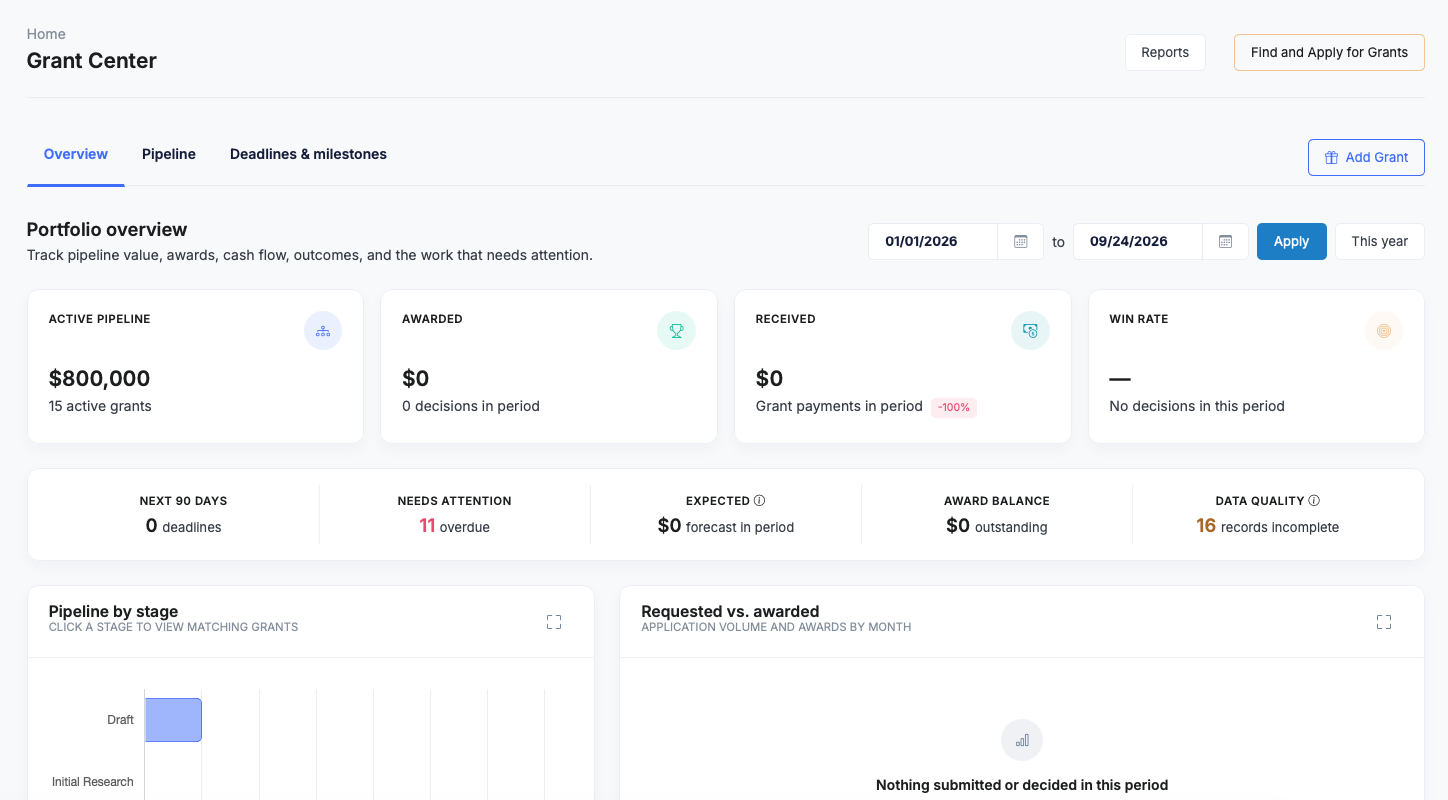The height and width of the screenshot is (800, 1448).
Task: Open the Deadlines & milestones tab
Action: coord(308,155)
